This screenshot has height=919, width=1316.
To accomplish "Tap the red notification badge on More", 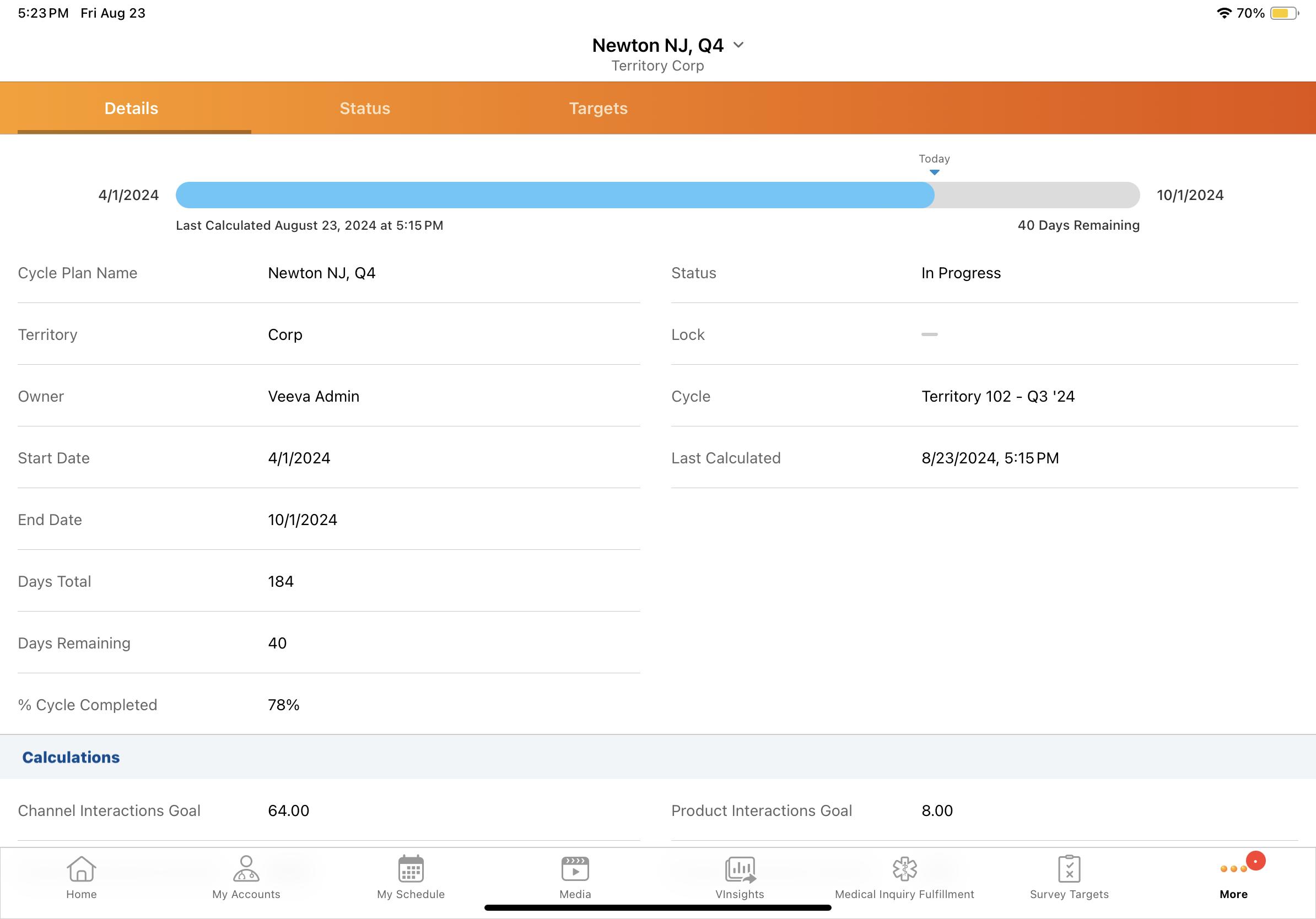I will click(x=1255, y=861).
